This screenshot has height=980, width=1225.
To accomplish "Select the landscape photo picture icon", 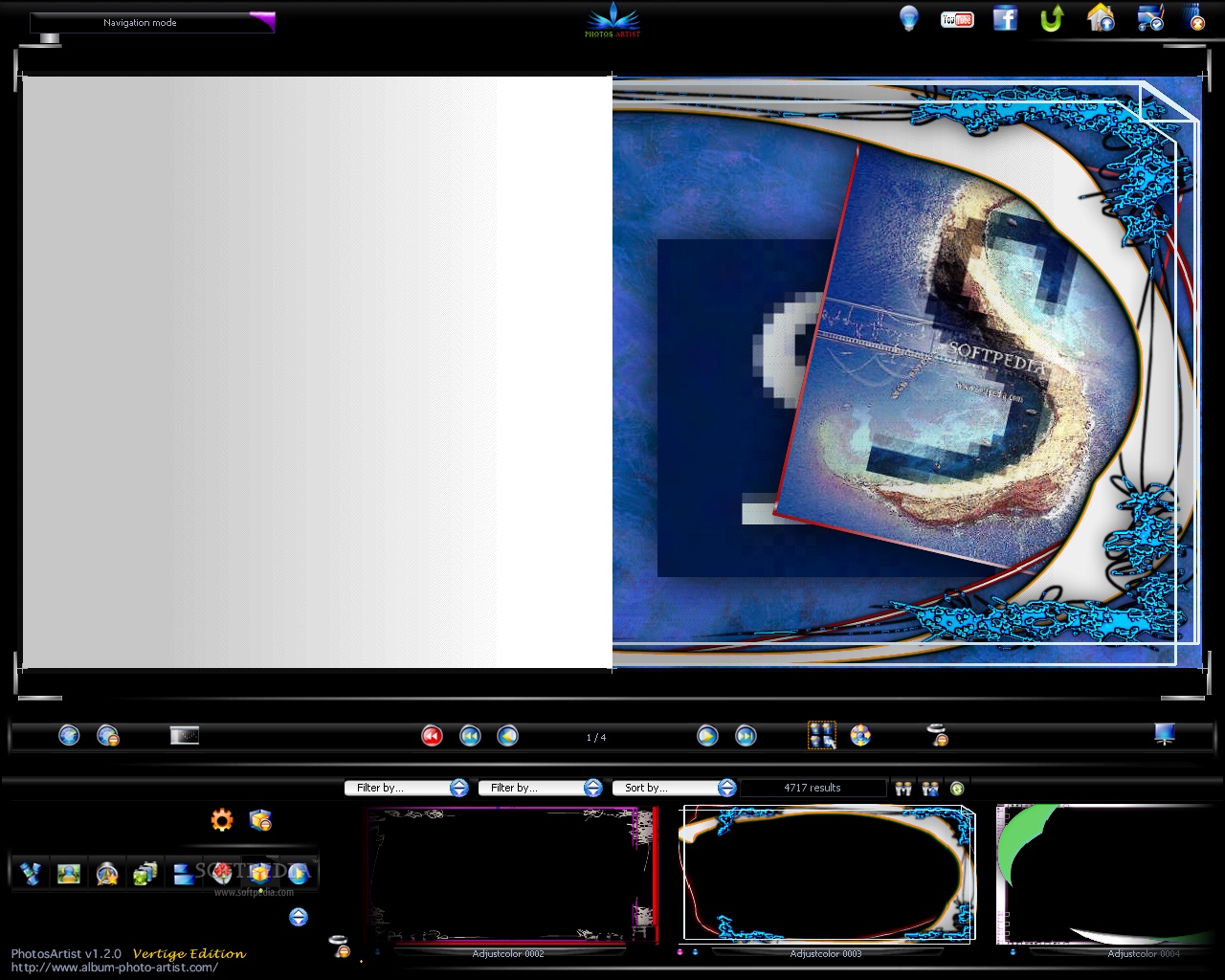I will pyautogui.click(x=69, y=873).
